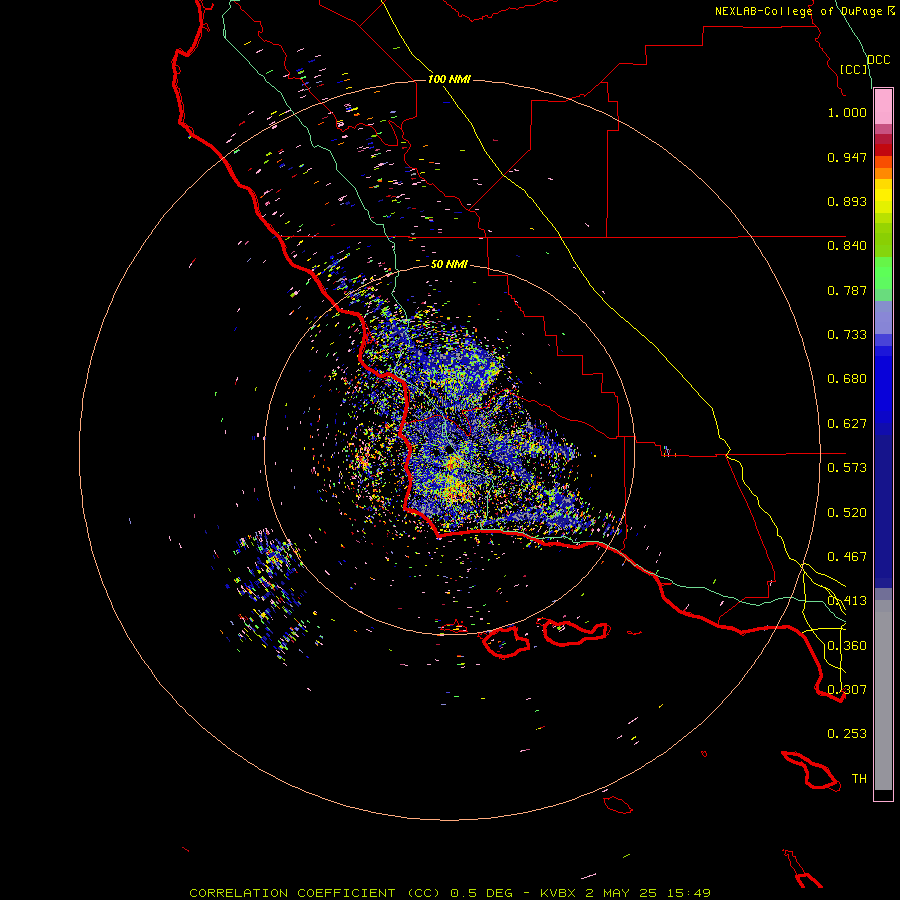Click the 0.840 scale value
900x900 pixels.
pos(847,246)
